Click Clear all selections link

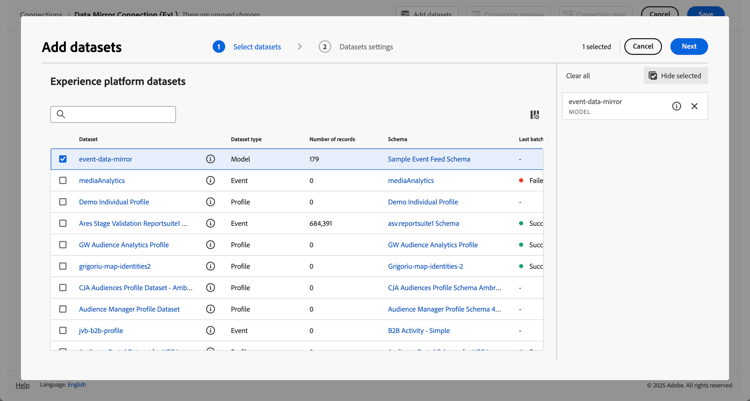(x=578, y=76)
